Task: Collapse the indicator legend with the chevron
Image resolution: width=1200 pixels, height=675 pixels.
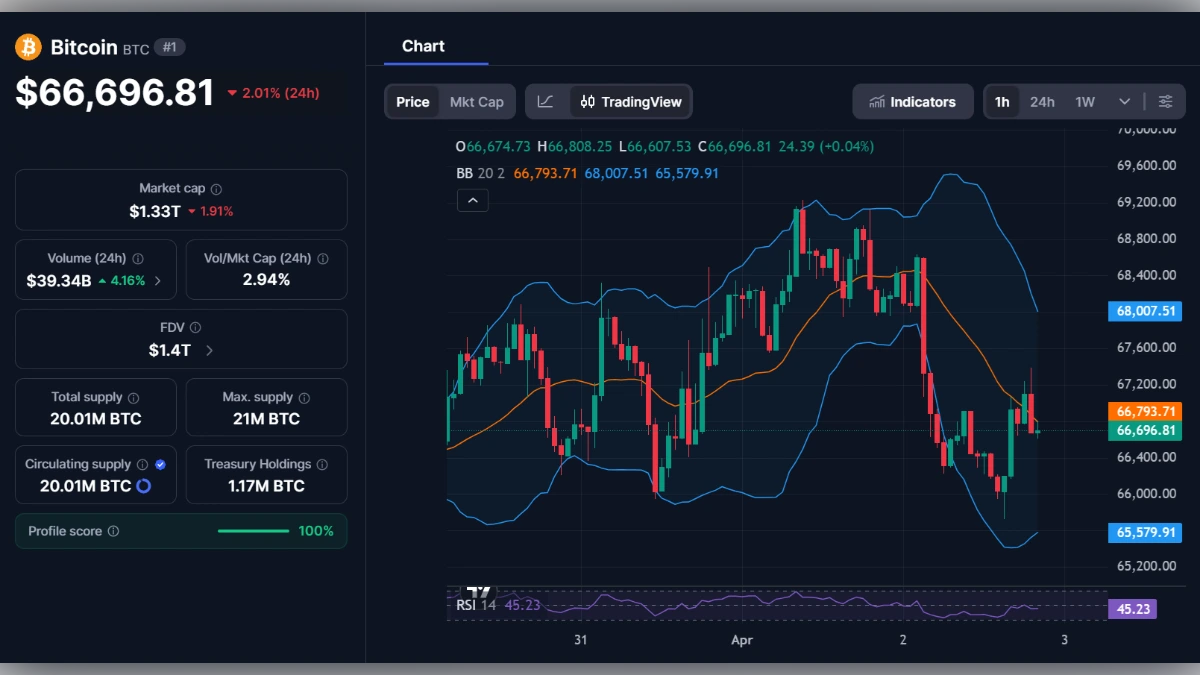Action: click(x=472, y=200)
